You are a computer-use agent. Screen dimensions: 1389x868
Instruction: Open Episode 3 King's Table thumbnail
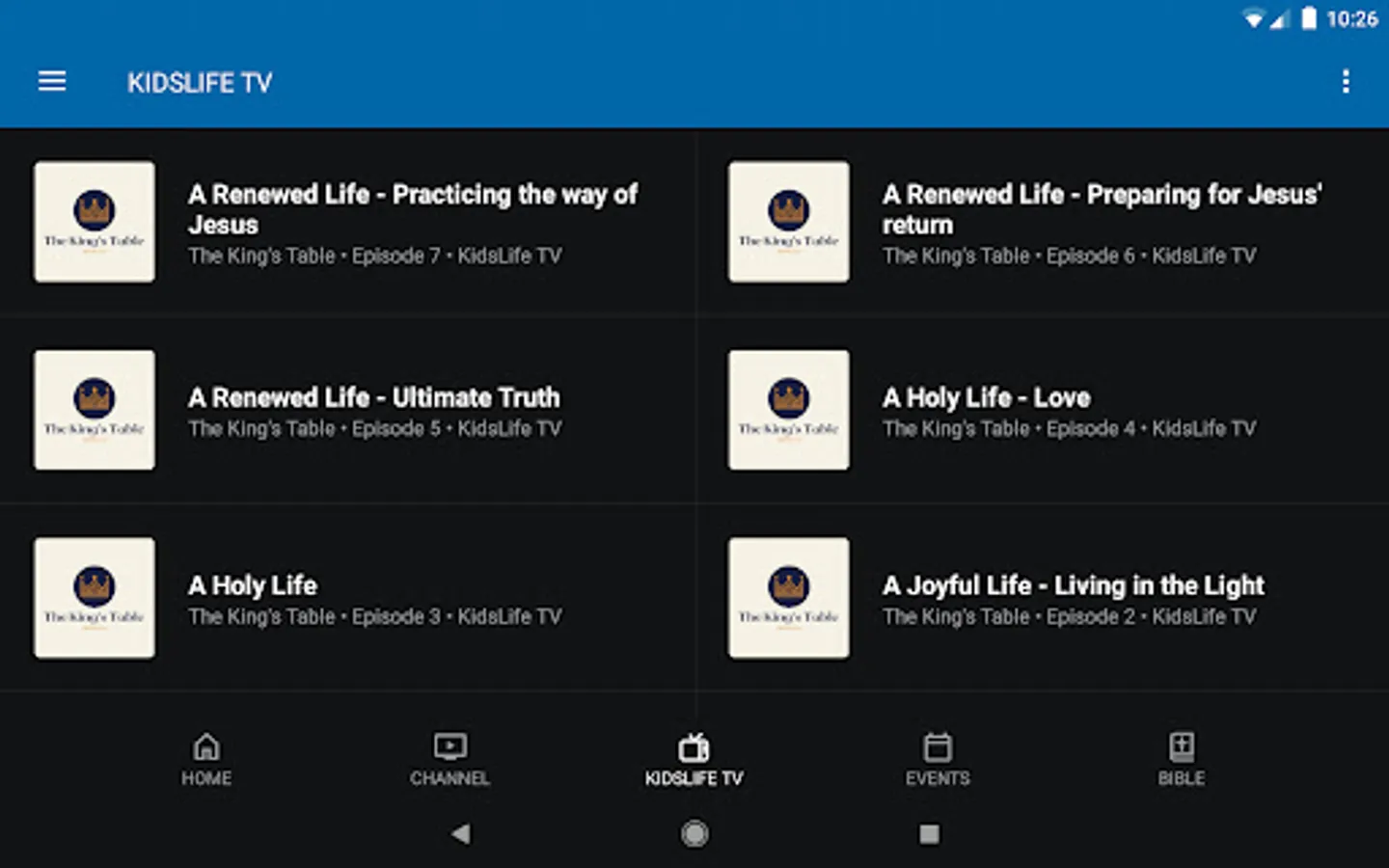click(95, 598)
